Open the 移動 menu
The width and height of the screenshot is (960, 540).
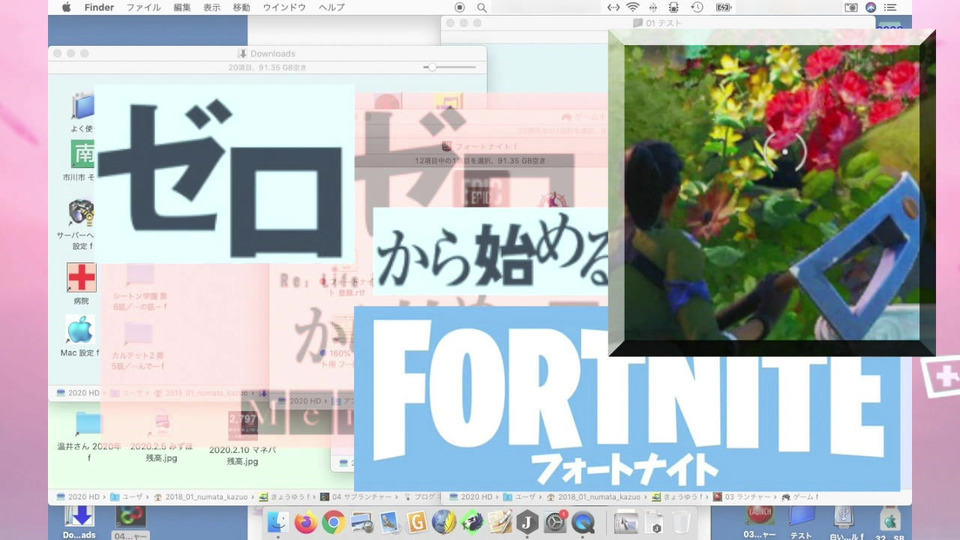pyautogui.click(x=241, y=7)
